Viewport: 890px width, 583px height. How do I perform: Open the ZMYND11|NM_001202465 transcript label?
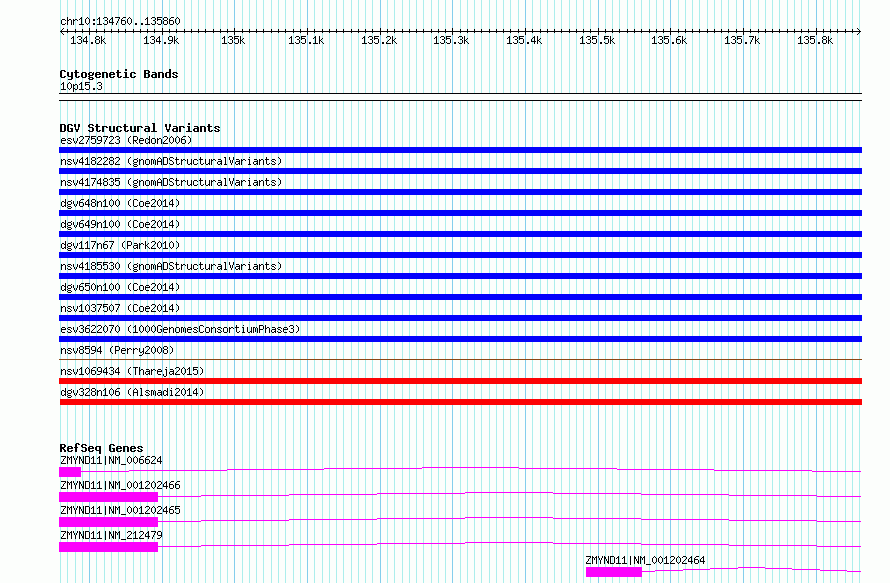pyautogui.click(x=120, y=510)
